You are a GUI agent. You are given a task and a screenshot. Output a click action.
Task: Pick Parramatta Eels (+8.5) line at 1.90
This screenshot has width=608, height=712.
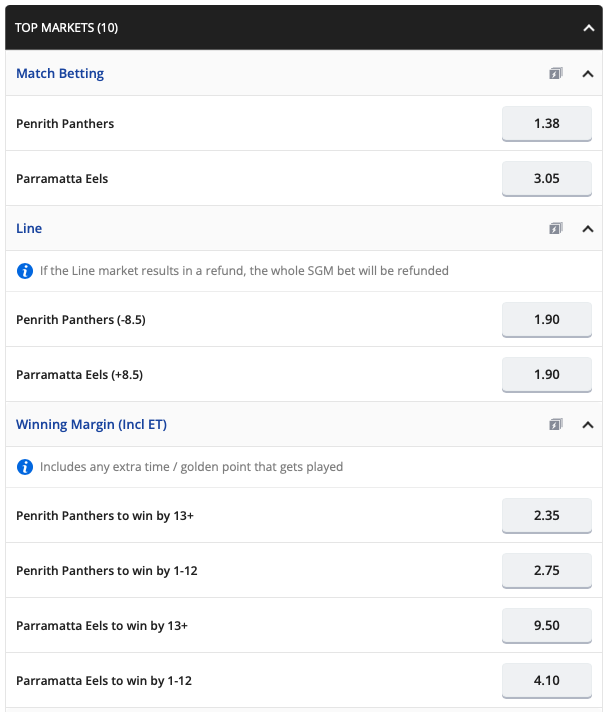point(546,375)
